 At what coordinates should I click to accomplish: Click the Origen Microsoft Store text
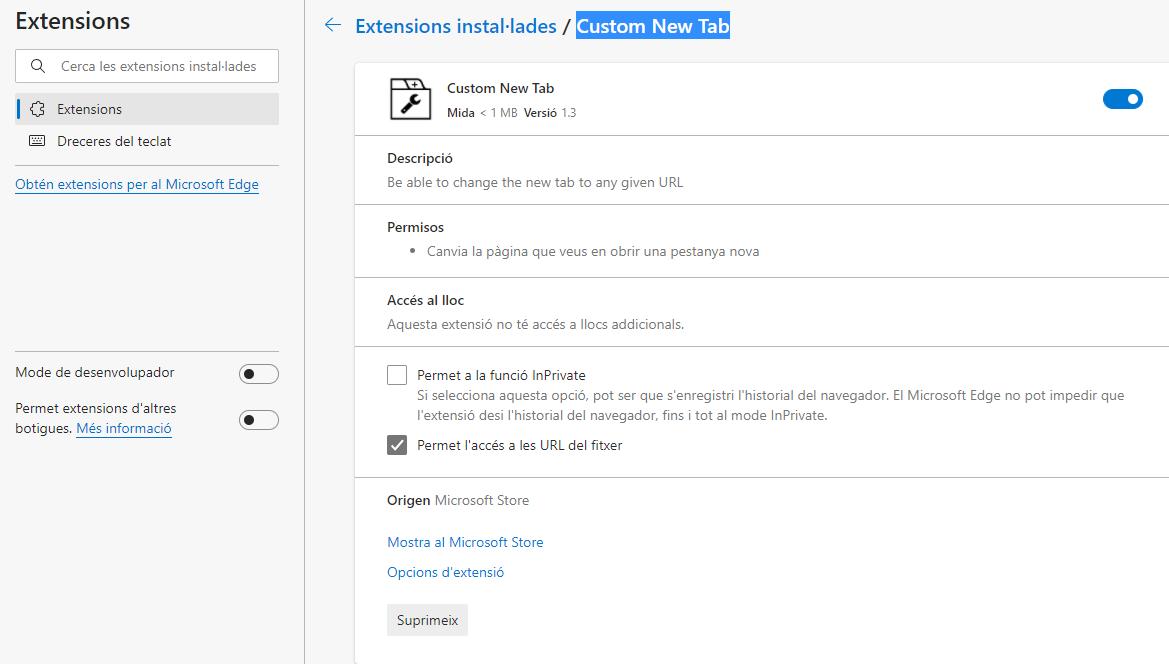[458, 501]
